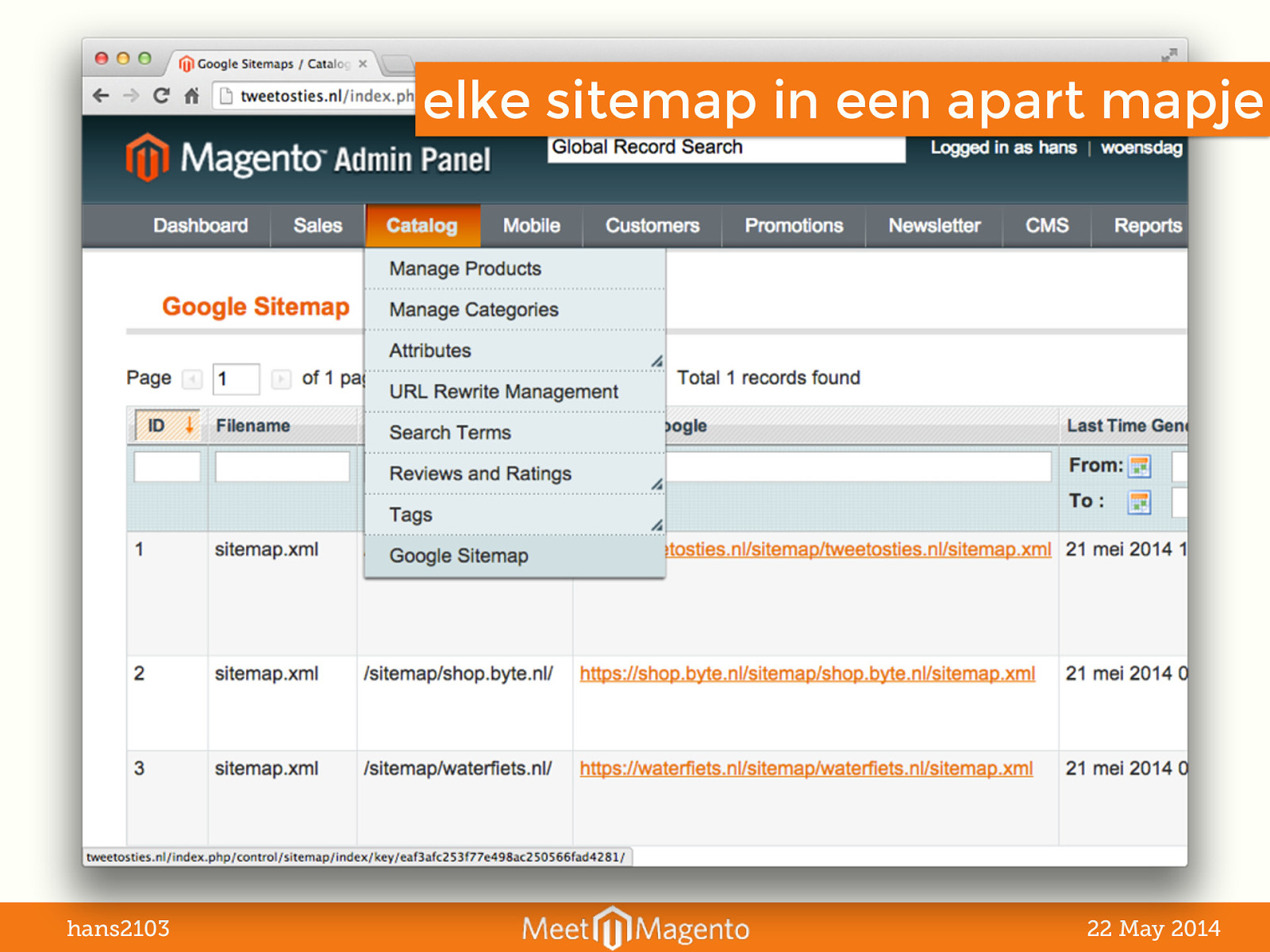Open the Newsletter menu
The width and height of the screenshot is (1270, 952).
(934, 225)
